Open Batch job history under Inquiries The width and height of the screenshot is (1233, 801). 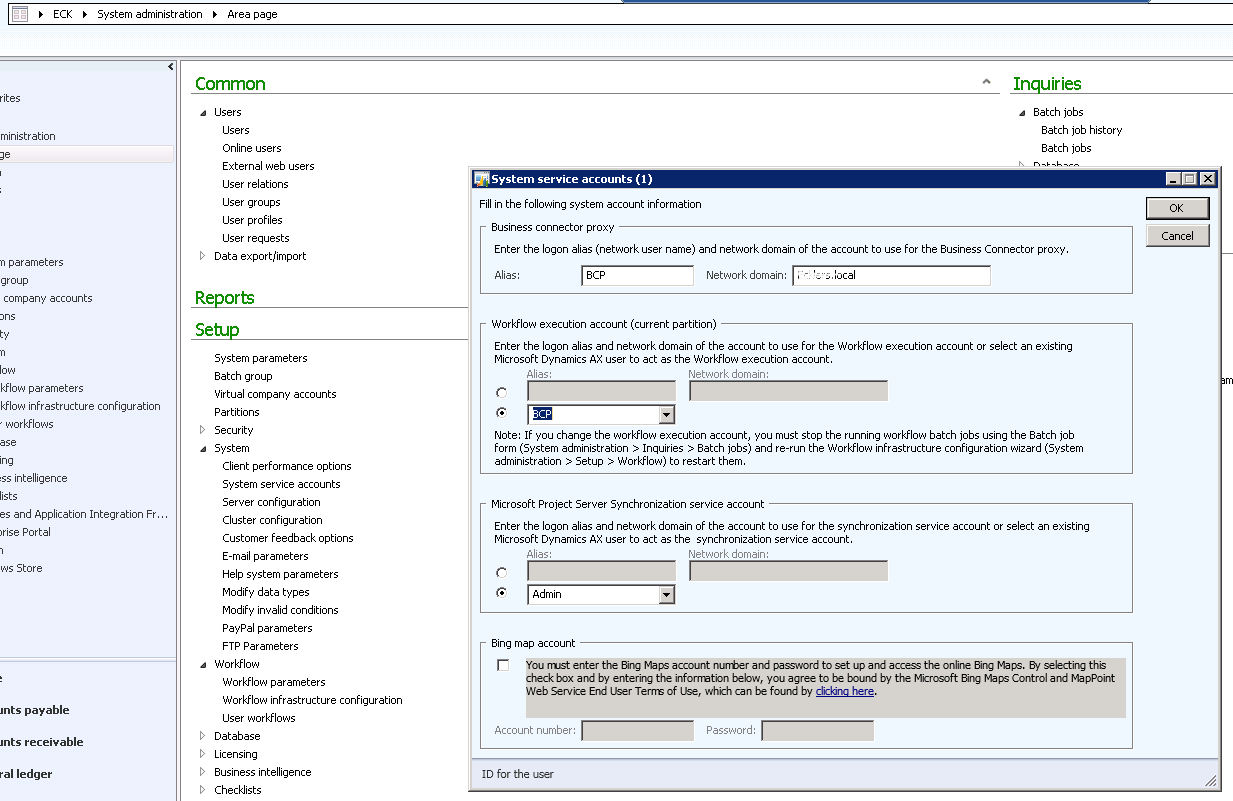click(1081, 129)
